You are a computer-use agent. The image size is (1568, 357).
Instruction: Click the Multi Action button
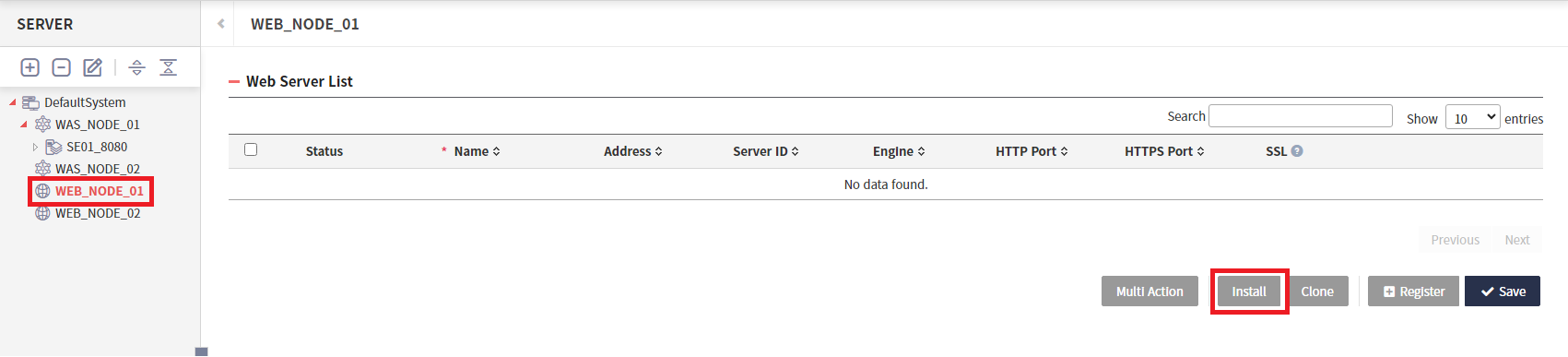[1149, 292]
